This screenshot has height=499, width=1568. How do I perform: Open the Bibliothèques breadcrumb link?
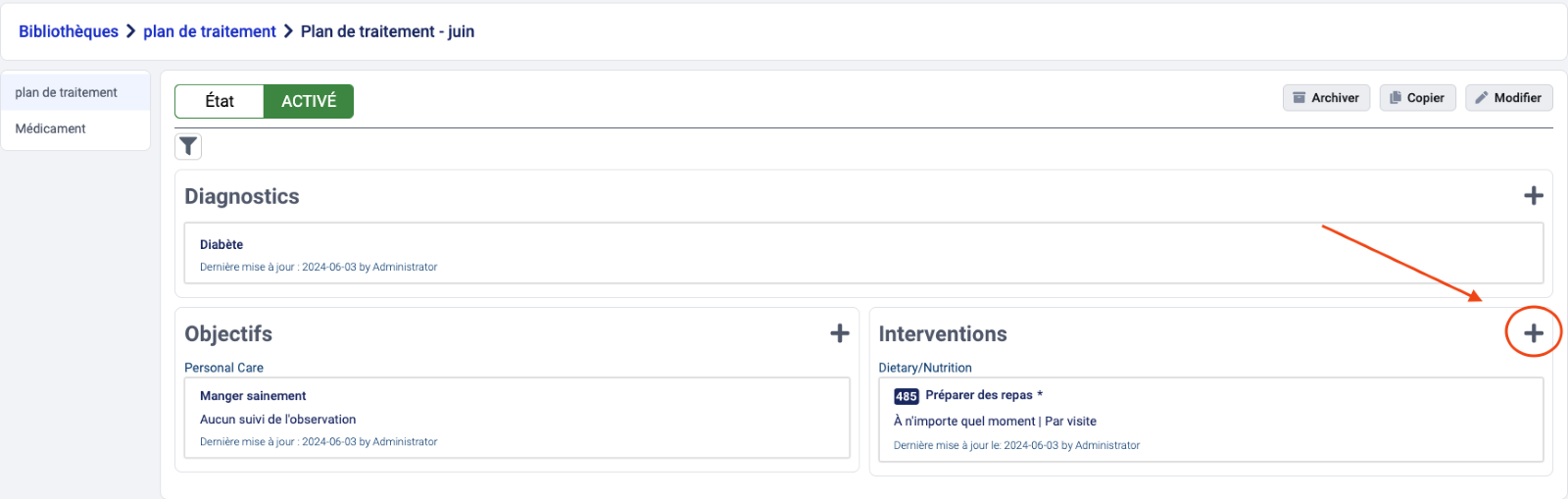69,31
